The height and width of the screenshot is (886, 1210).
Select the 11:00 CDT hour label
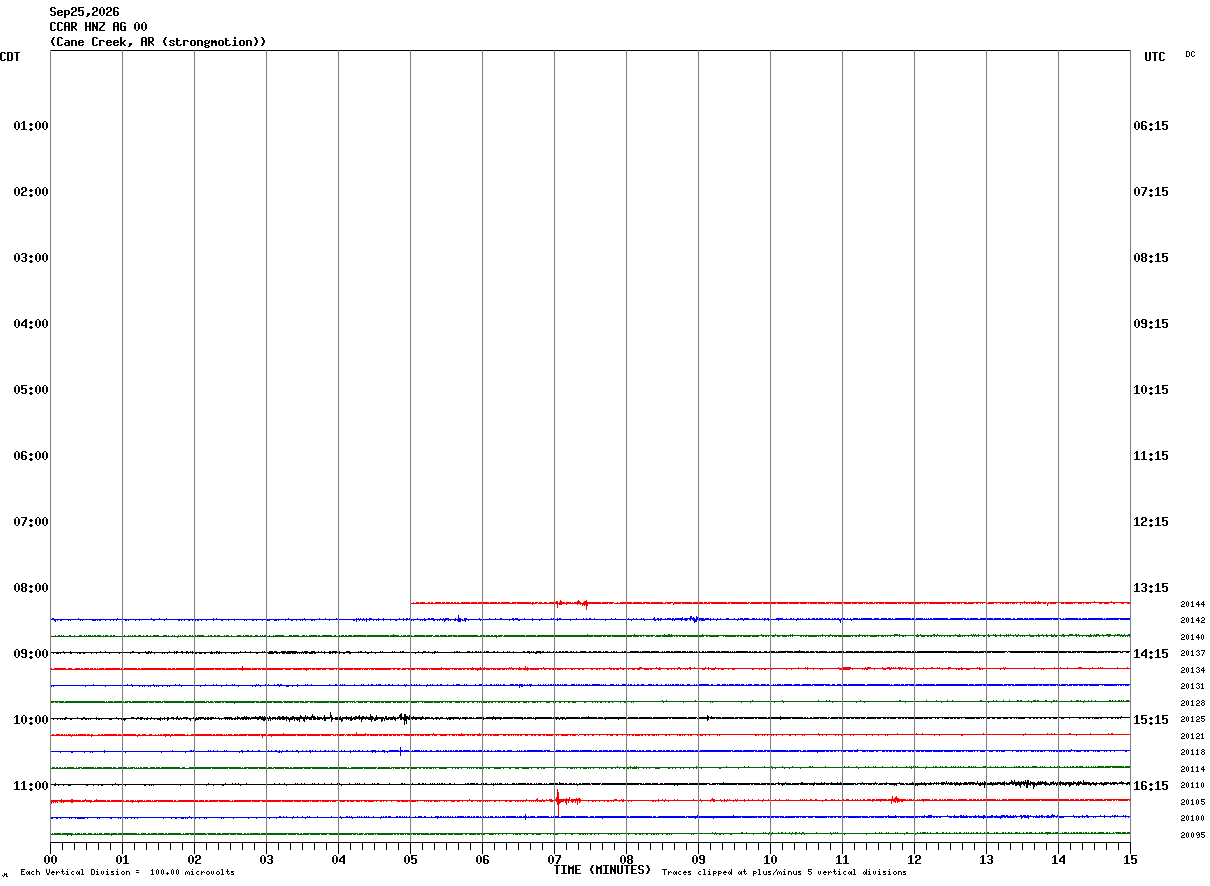pyautogui.click(x=31, y=785)
